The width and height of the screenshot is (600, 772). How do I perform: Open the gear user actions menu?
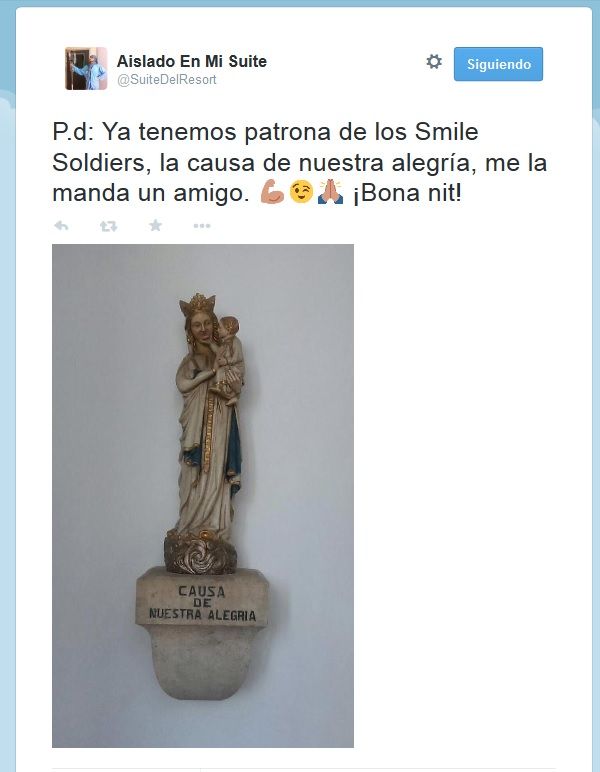pyautogui.click(x=434, y=62)
